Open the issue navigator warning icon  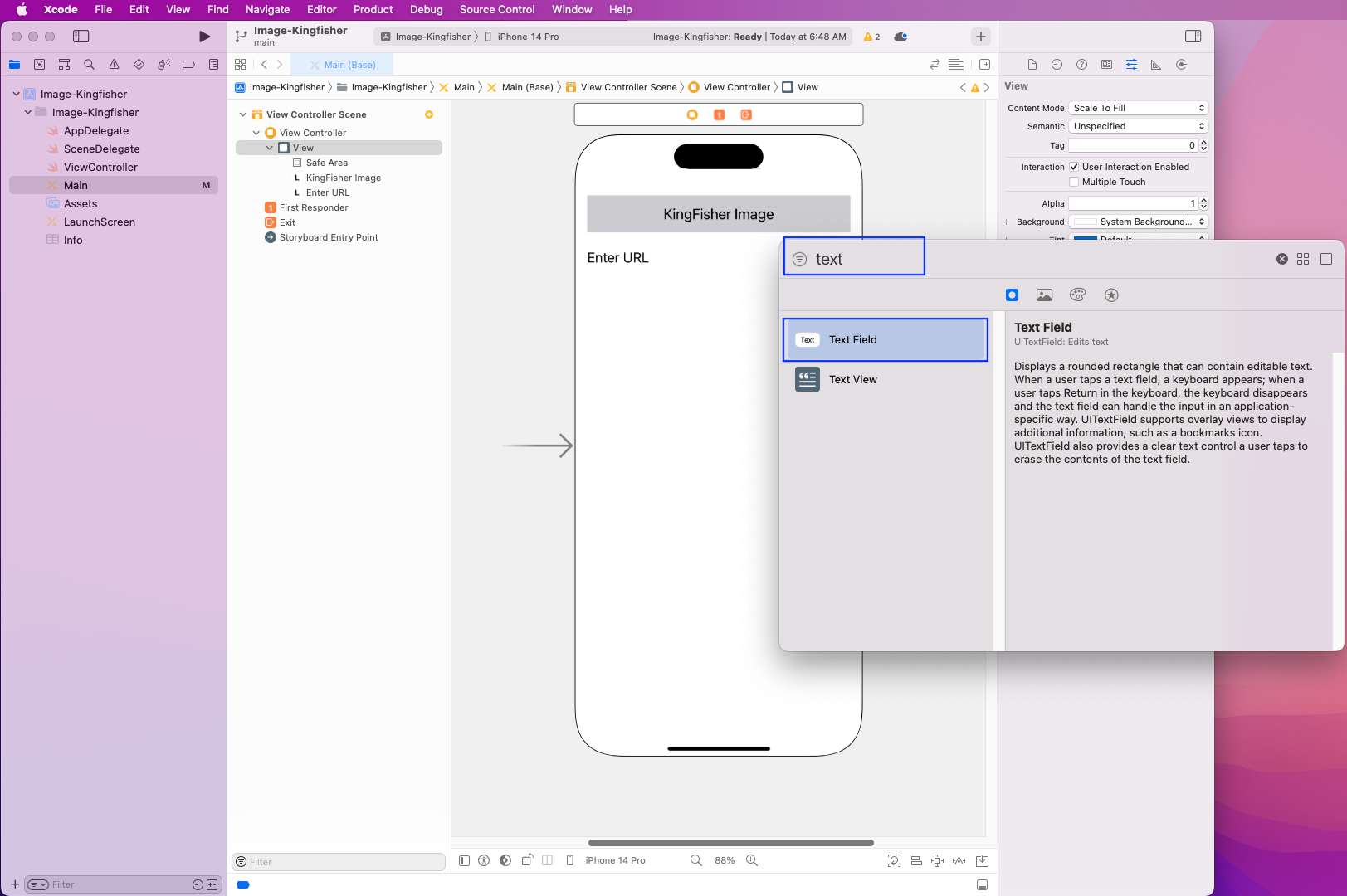114,65
